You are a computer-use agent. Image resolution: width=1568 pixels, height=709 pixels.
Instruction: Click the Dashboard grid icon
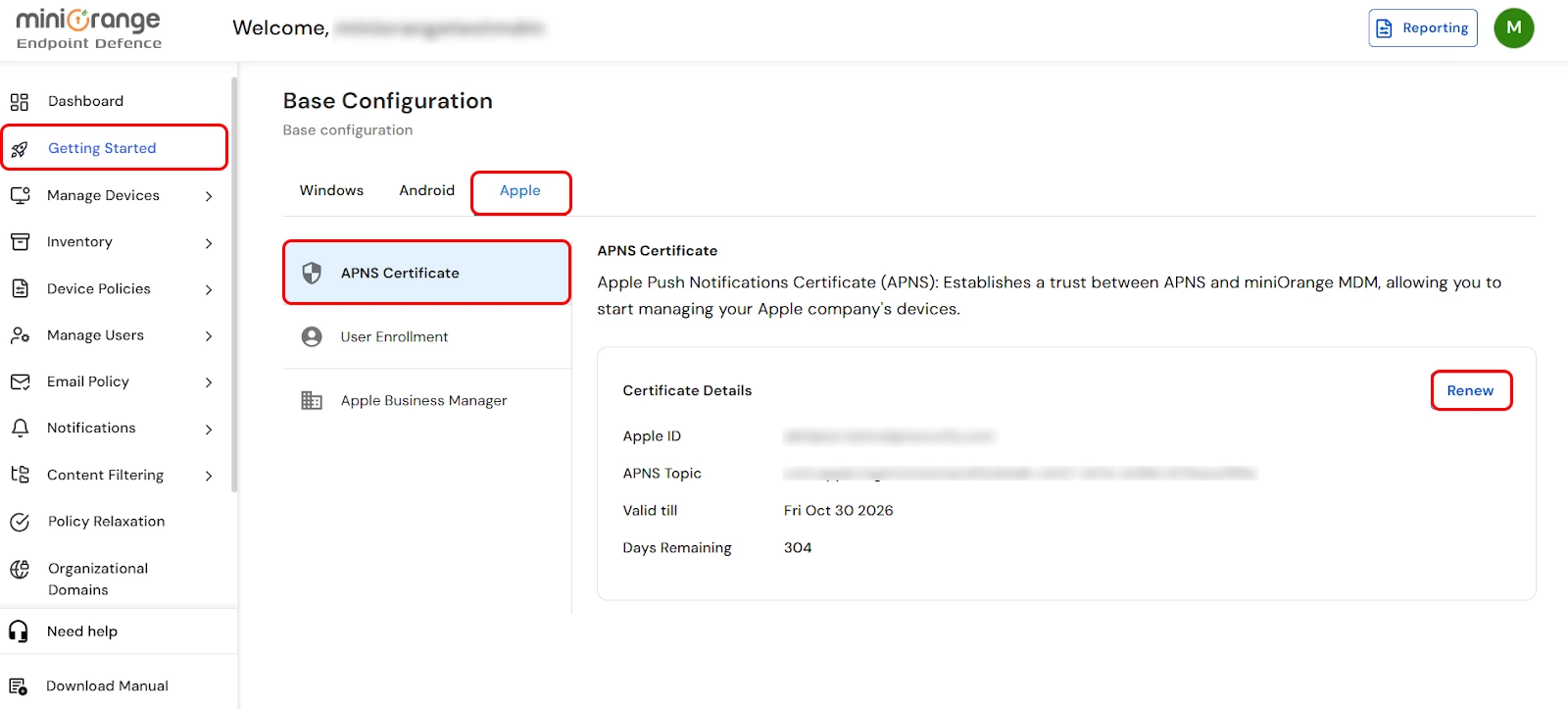tap(20, 102)
